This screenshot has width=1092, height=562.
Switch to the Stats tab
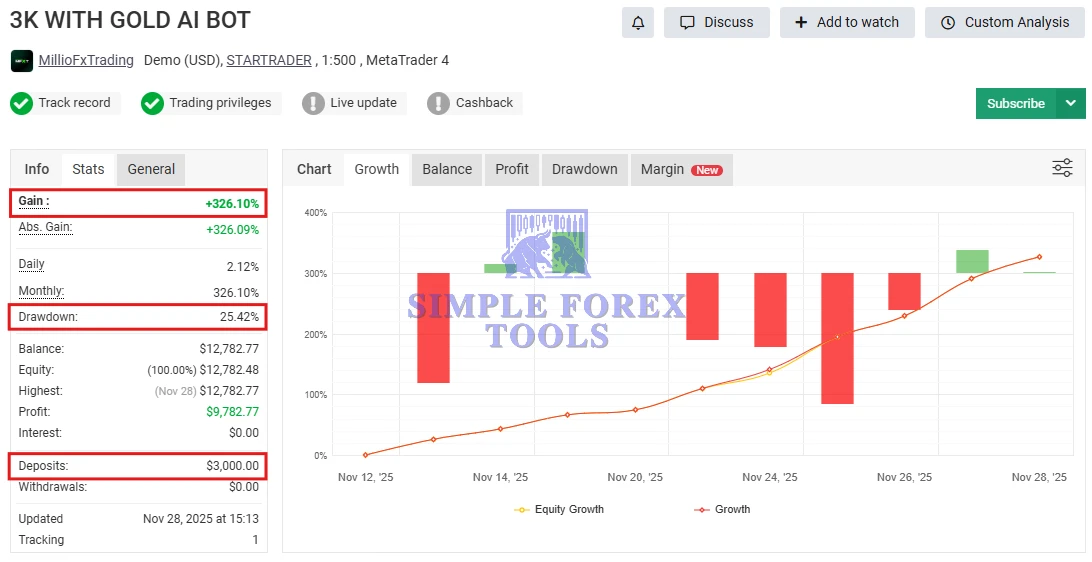88,169
